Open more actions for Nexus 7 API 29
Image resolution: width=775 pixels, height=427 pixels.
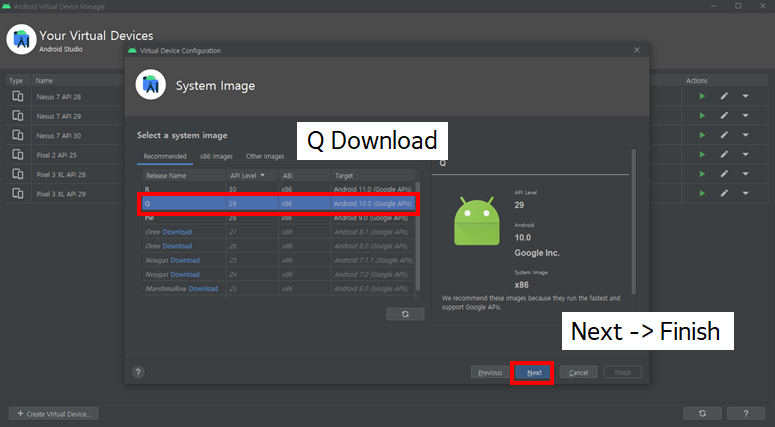point(745,116)
